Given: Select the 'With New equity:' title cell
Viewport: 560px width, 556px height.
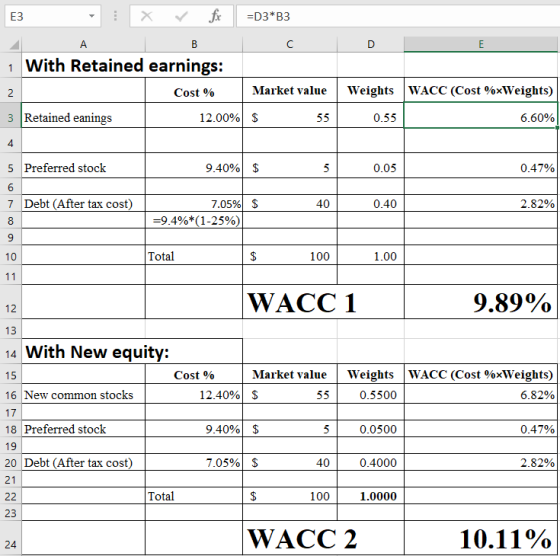Looking at the screenshot, I should click(x=132, y=351).
